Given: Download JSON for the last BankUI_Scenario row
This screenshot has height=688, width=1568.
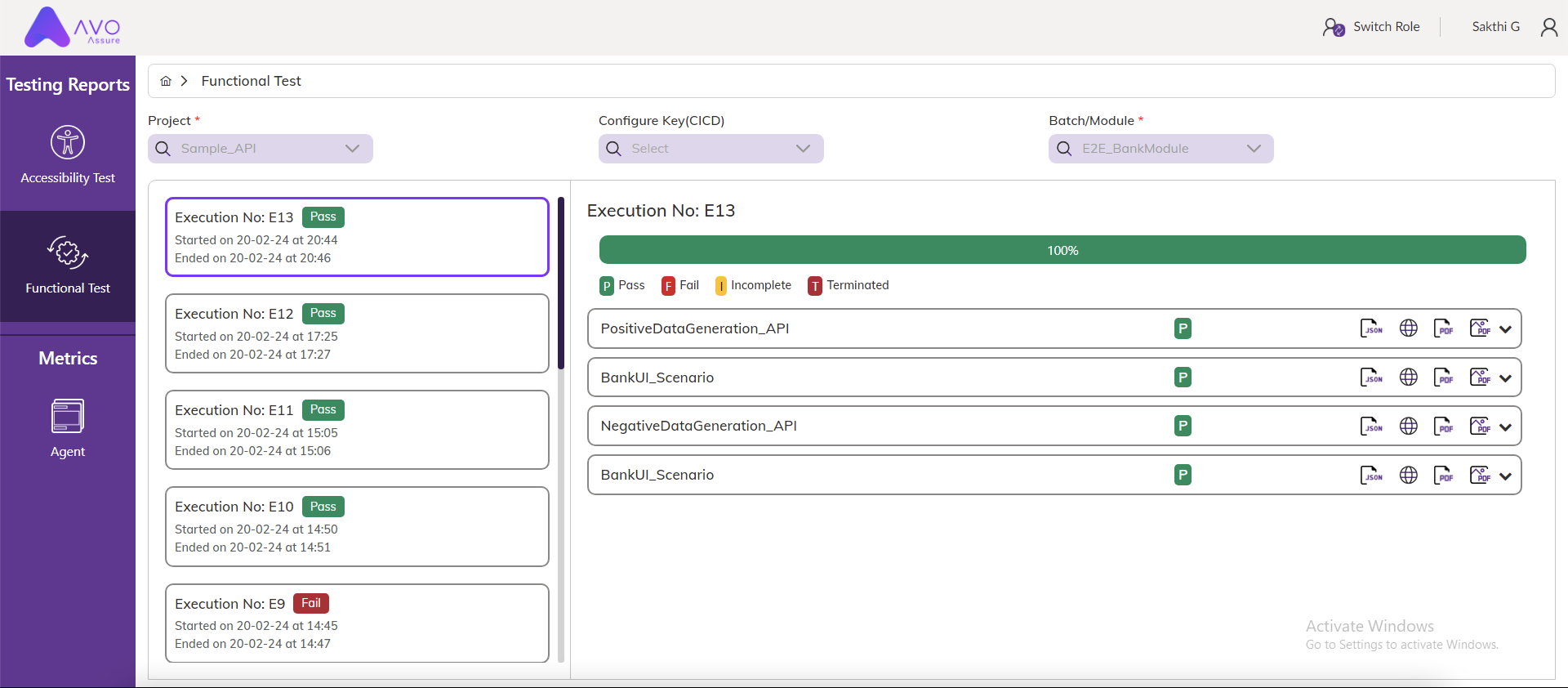Looking at the screenshot, I should (1371, 475).
